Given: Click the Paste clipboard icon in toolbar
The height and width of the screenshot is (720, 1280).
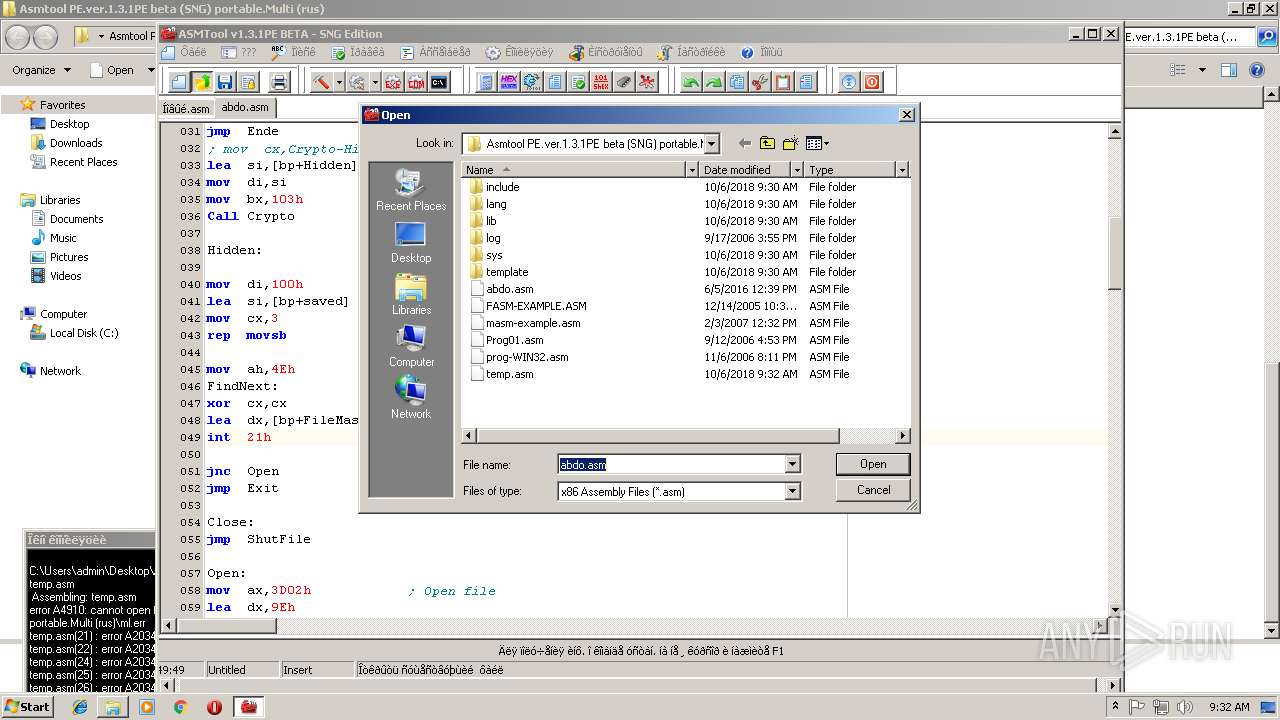Looking at the screenshot, I should pyautogui.click(x=783, y=82).
